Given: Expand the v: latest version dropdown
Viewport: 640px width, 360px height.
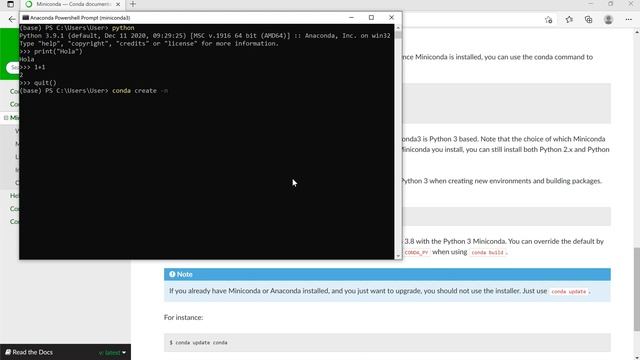Looking at the screenshot, I should [x=112, y=352].
